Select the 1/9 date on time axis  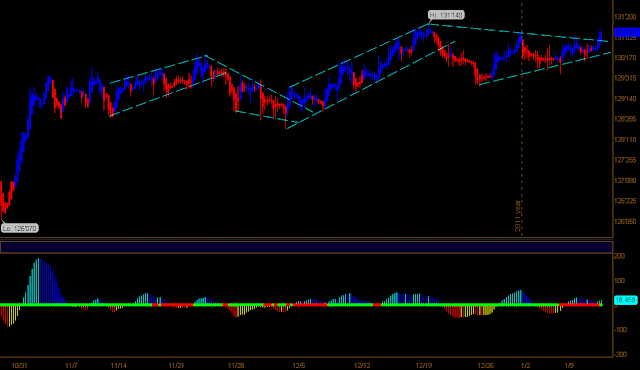pos(569,366)
